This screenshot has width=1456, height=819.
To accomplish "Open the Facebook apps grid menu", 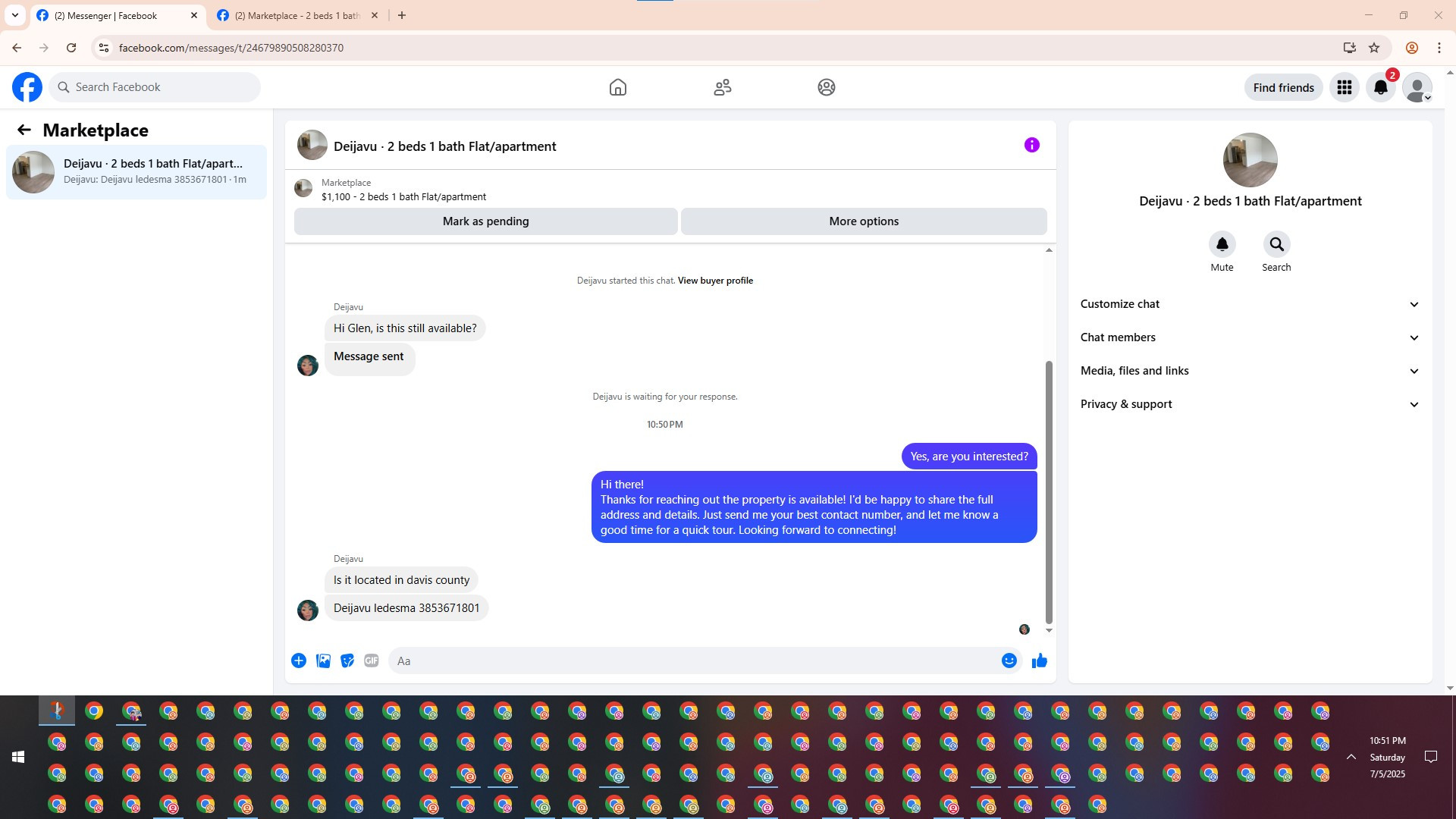I will point(1344,87).
